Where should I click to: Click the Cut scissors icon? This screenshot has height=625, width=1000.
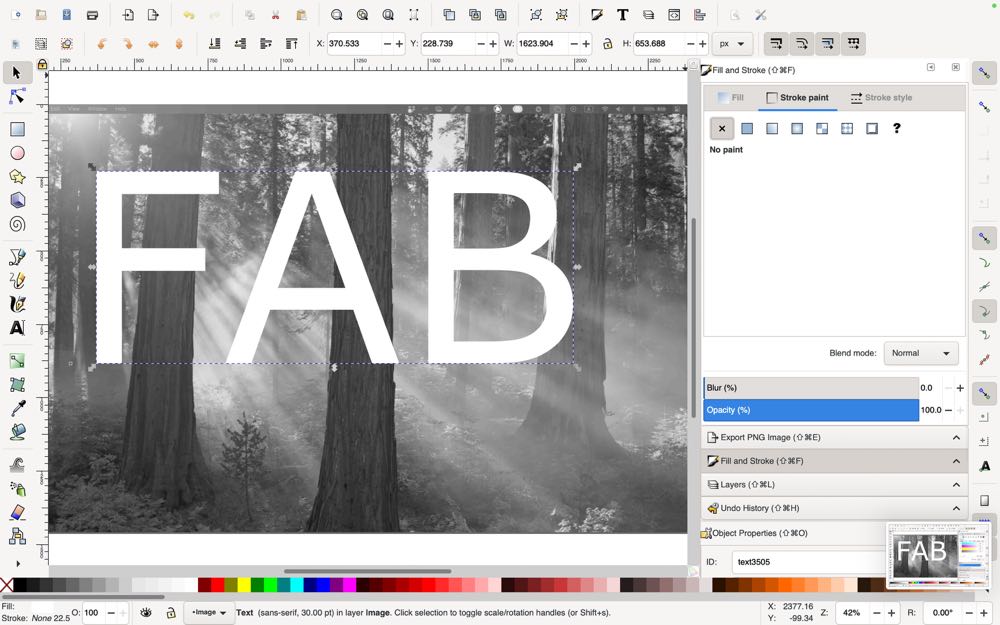click(x=276, y=15)
